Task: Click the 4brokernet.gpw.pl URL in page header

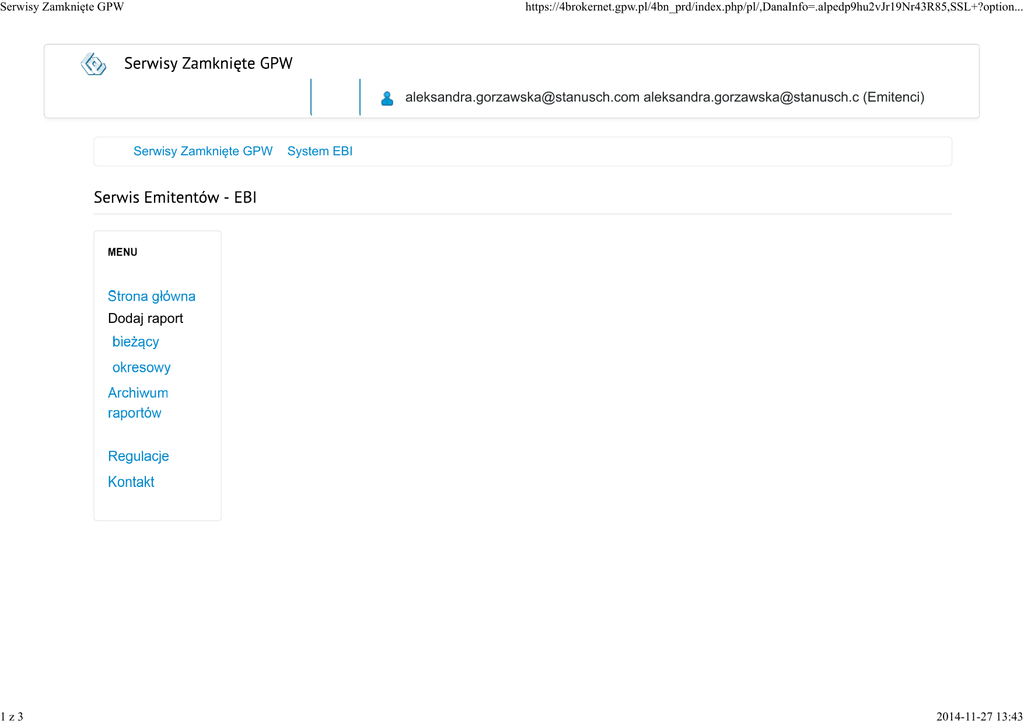Action: tap(772, 7)
